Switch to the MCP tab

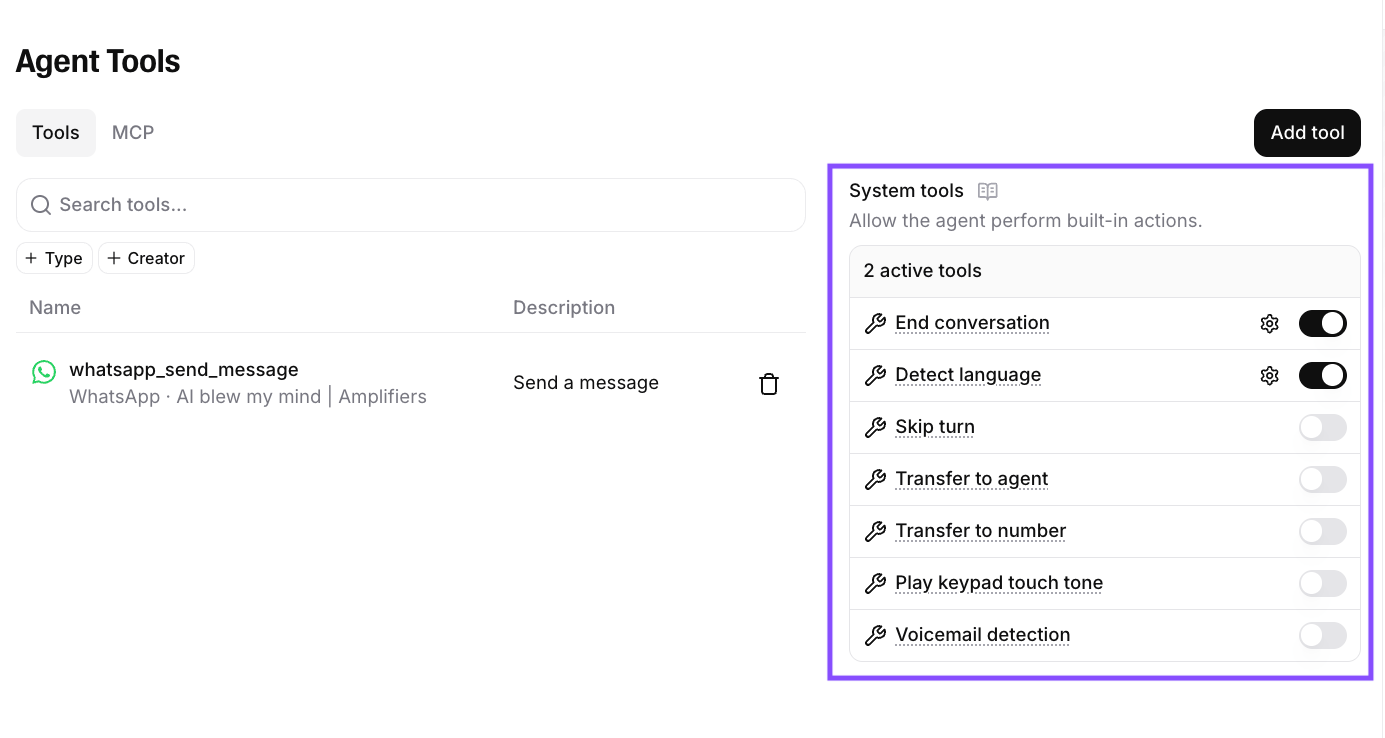click(x=133, y=133)
